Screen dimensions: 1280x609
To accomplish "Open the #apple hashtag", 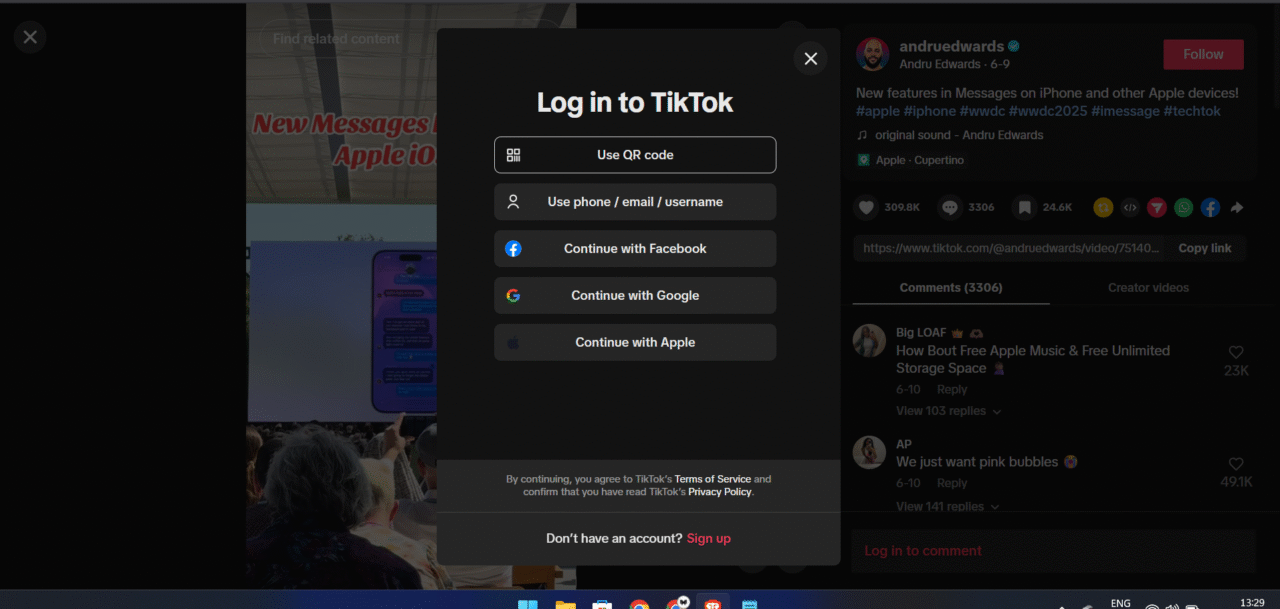I will pyautogui.click(x=878, y=111).
